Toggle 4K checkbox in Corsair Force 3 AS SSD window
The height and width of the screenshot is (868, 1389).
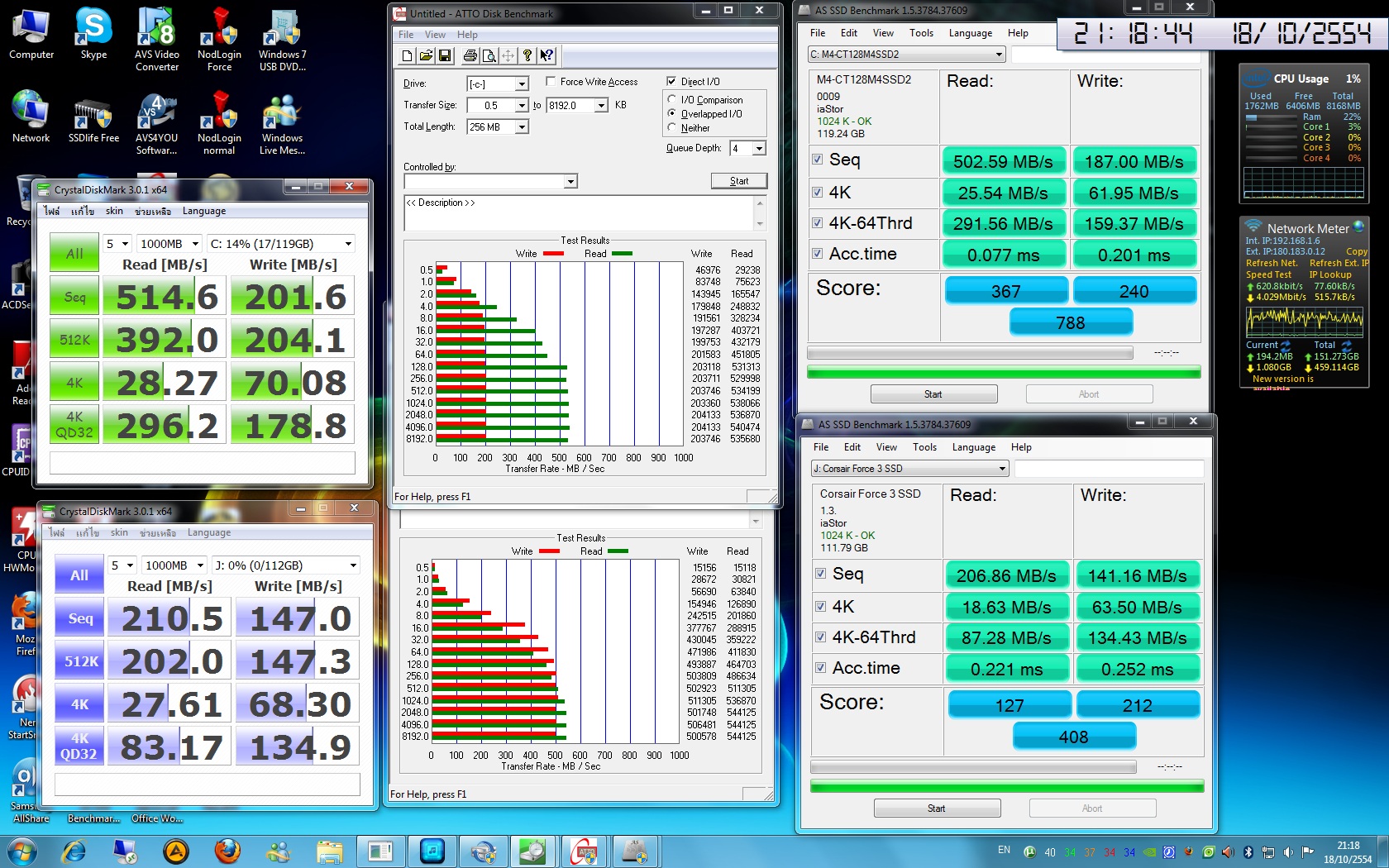(x=820, y=606)
